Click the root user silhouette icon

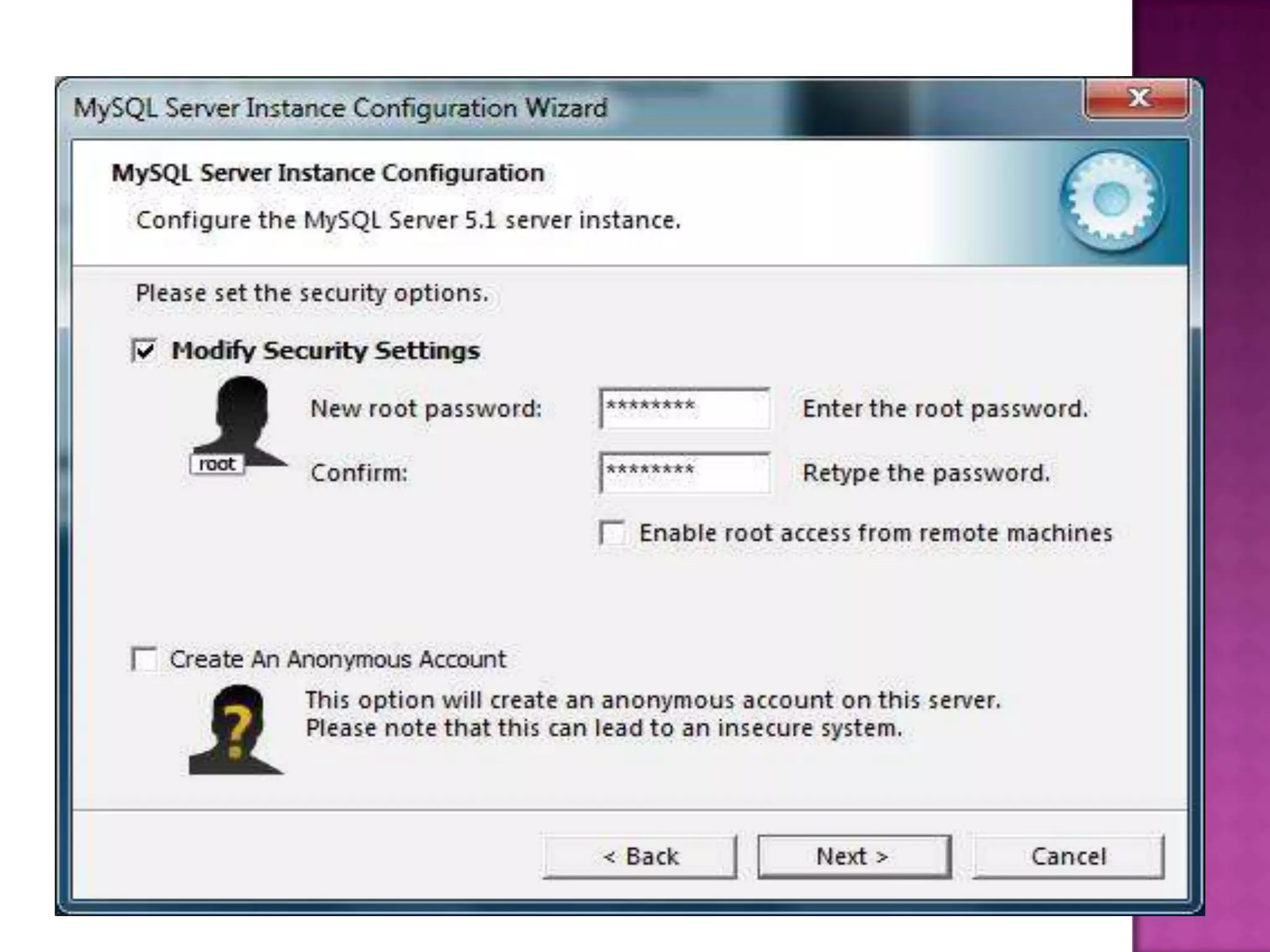(238, 425)
